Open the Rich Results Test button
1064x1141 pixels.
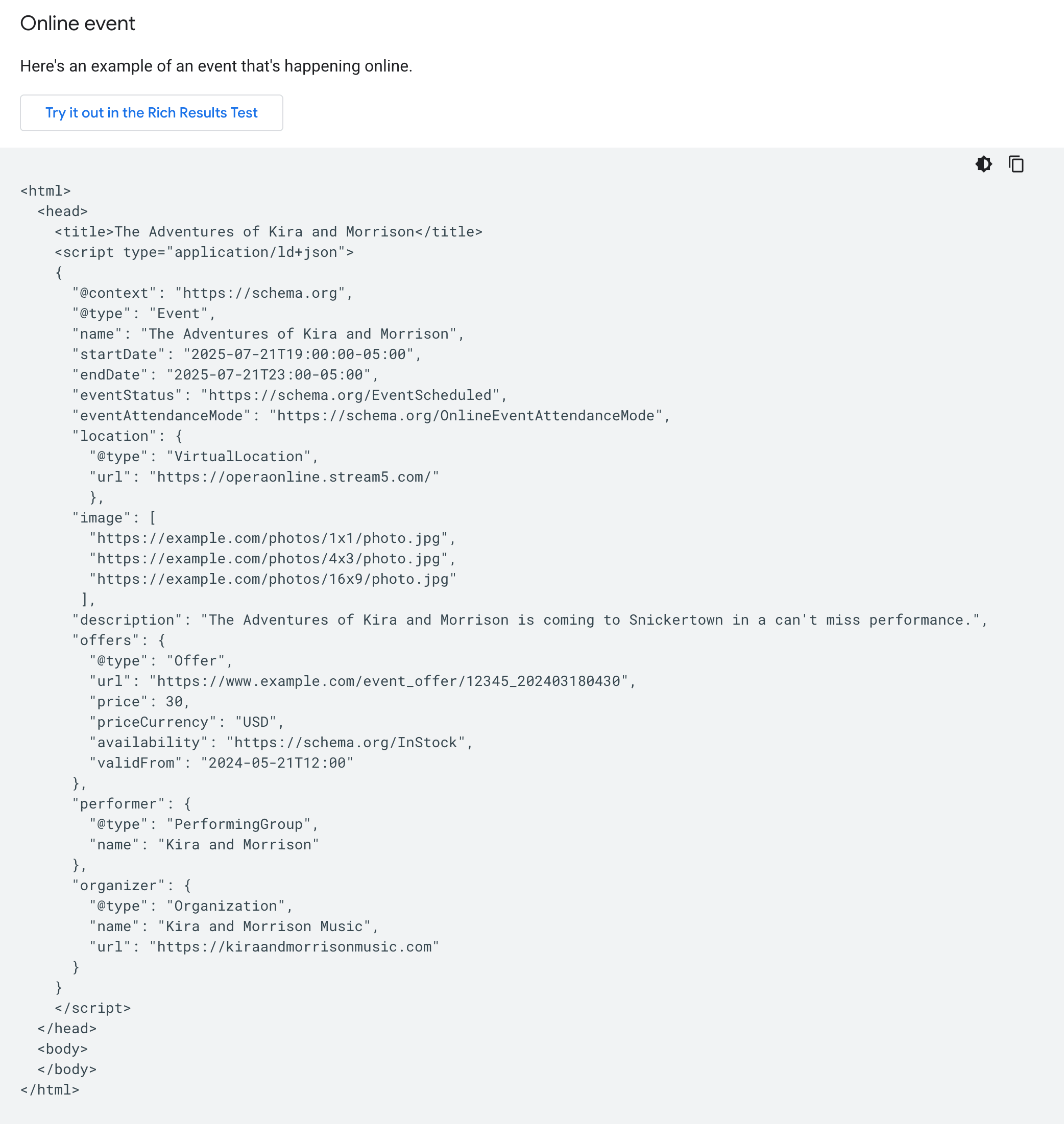pos(152,113)
